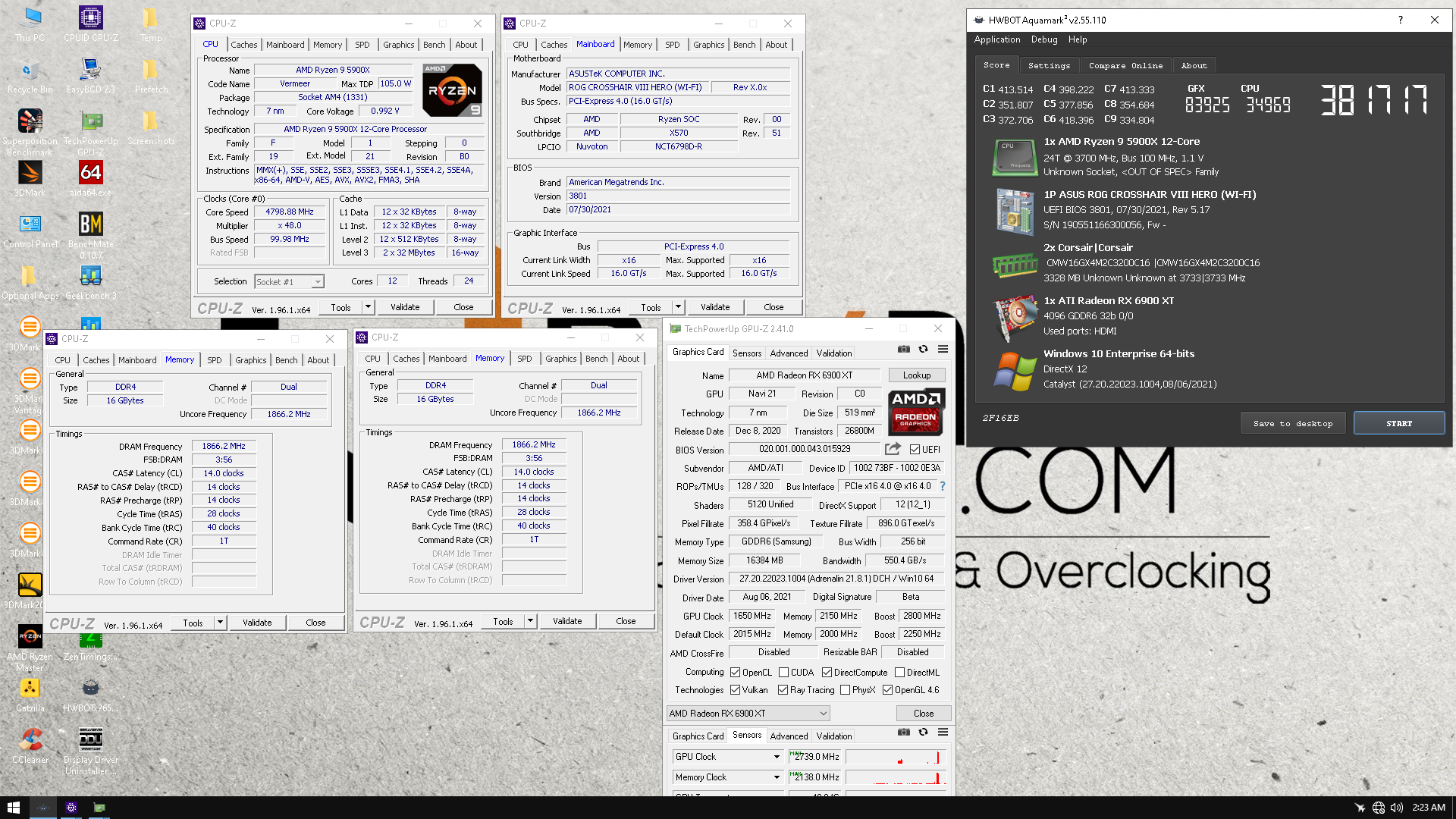Open the Socket #1 selection dropdown
The image size is (1456, 819).
(x=290, y=282)
